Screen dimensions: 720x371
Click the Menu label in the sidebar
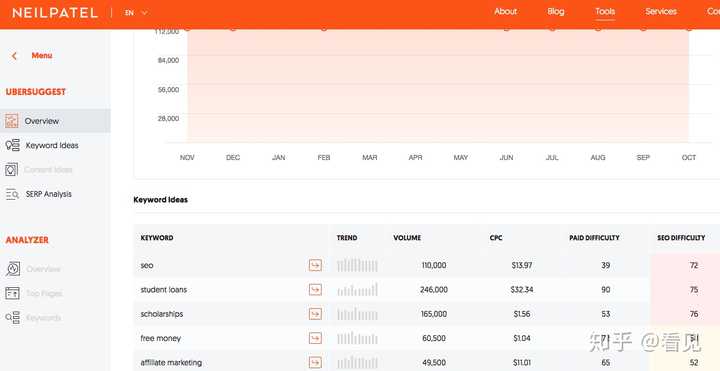[42, 56]
